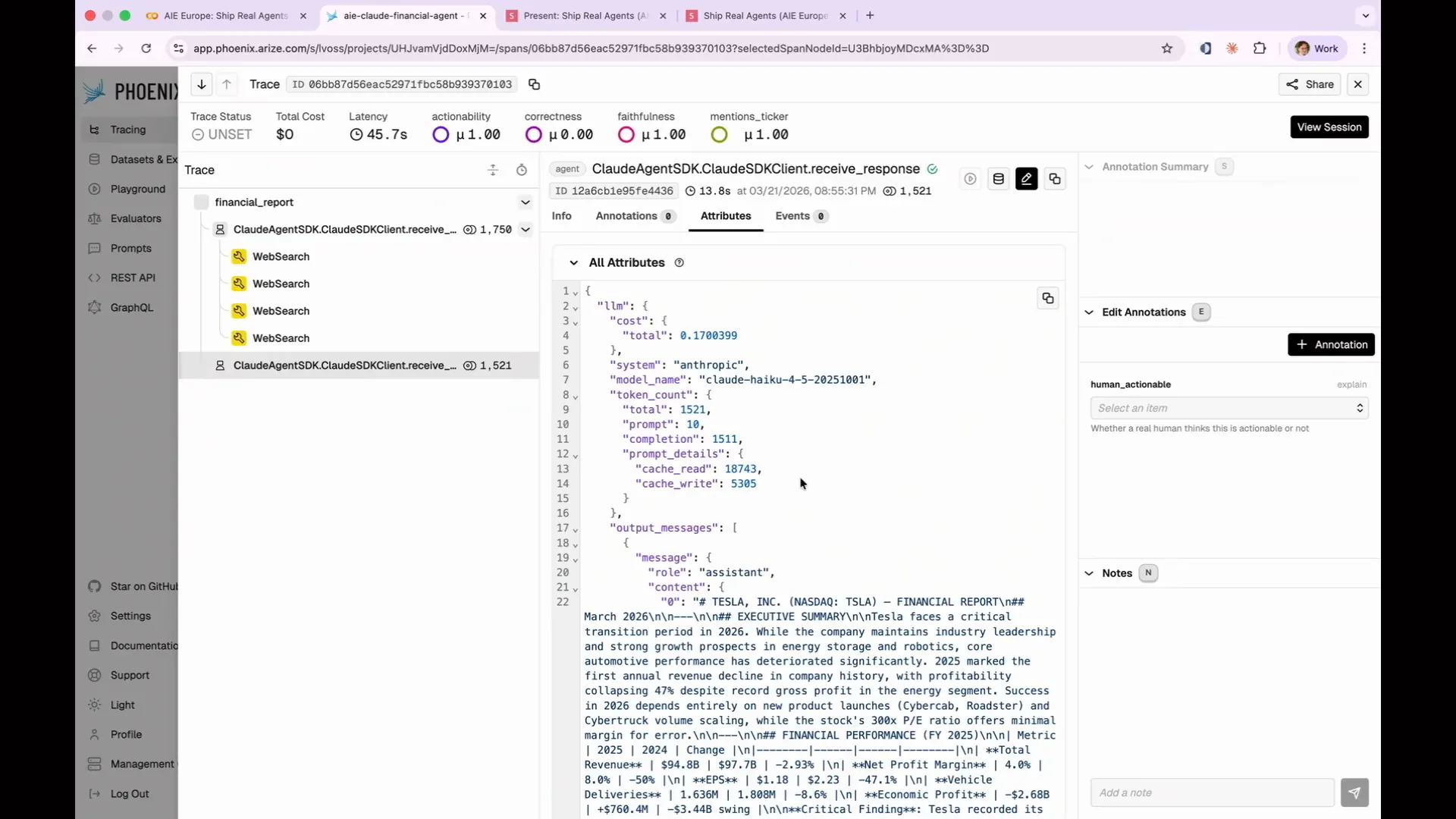Collapse the All Attributes section
This screenshot has height=819, width=1456.
pos(573,262)
